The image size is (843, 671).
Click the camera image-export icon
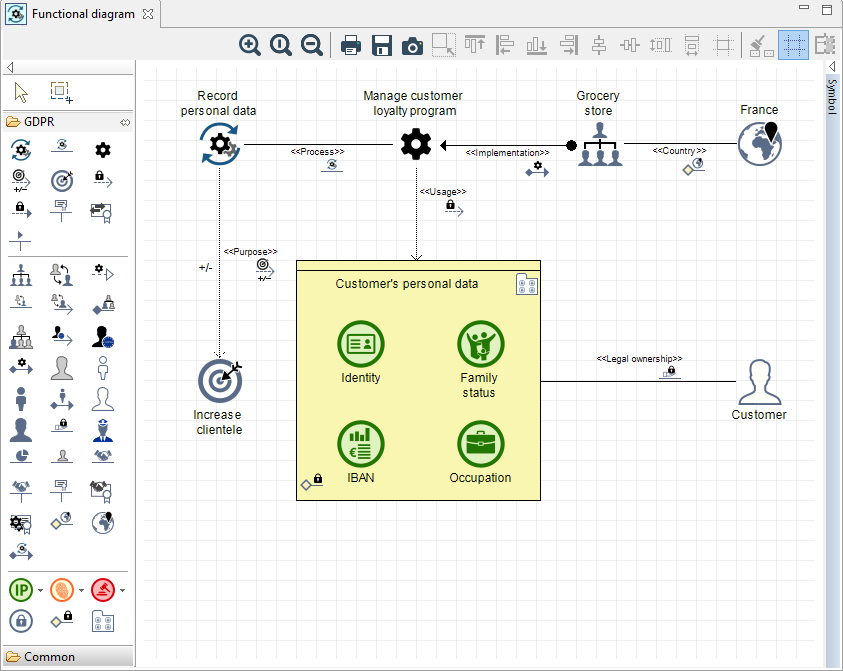[411, 45]
